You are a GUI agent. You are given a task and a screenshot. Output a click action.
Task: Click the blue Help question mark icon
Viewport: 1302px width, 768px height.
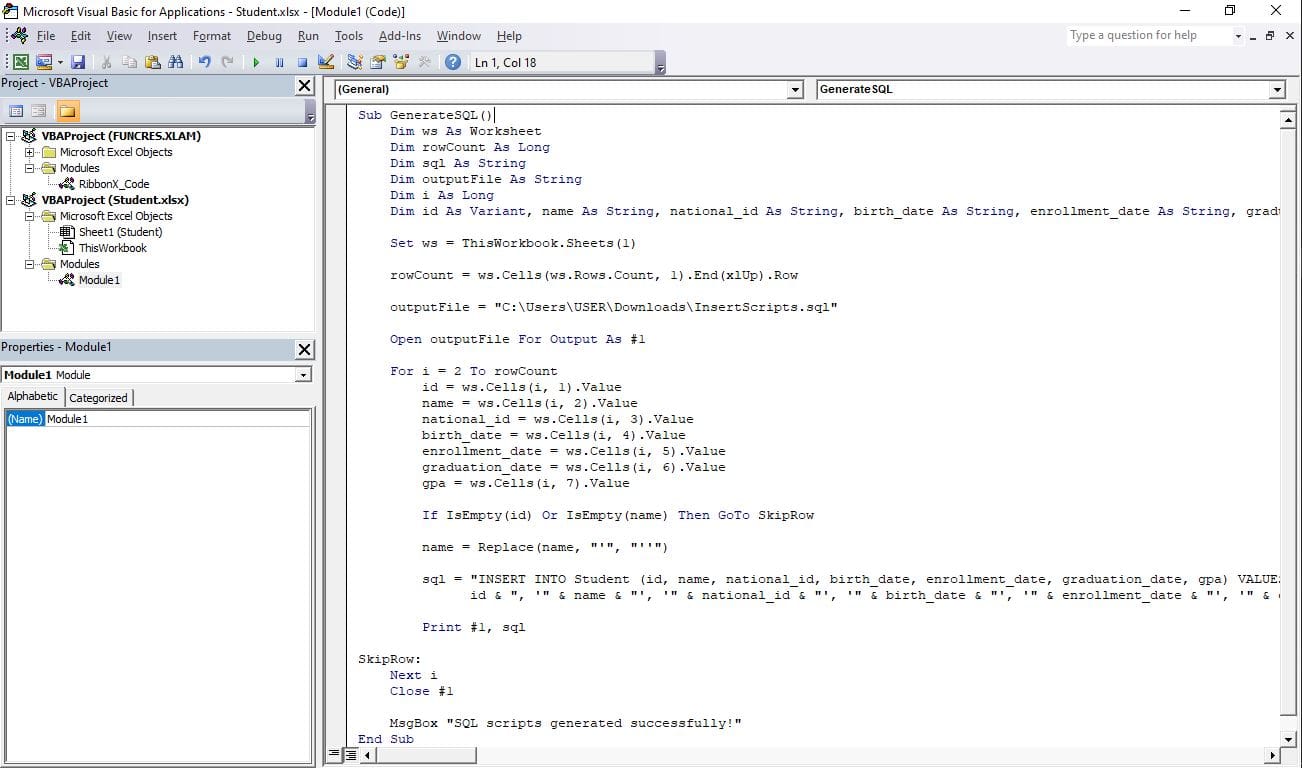453,62
